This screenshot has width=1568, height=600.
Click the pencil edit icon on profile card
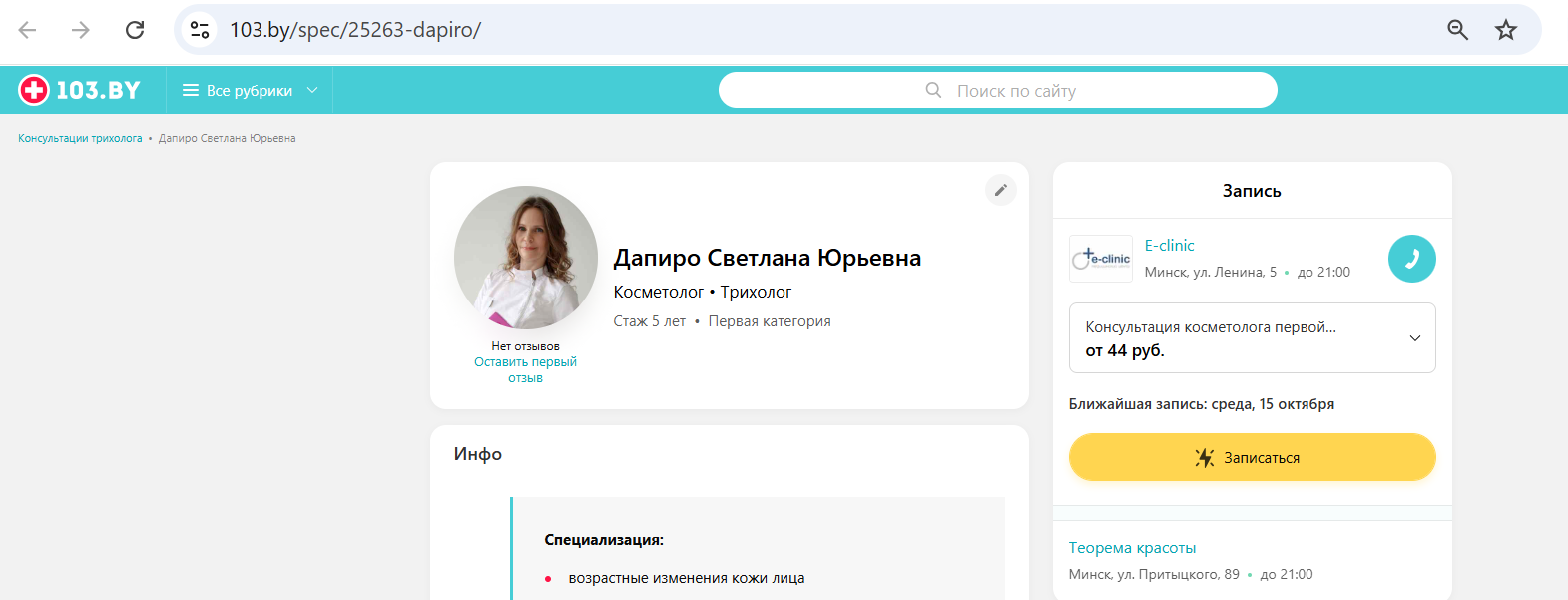tap(1001, 190)
